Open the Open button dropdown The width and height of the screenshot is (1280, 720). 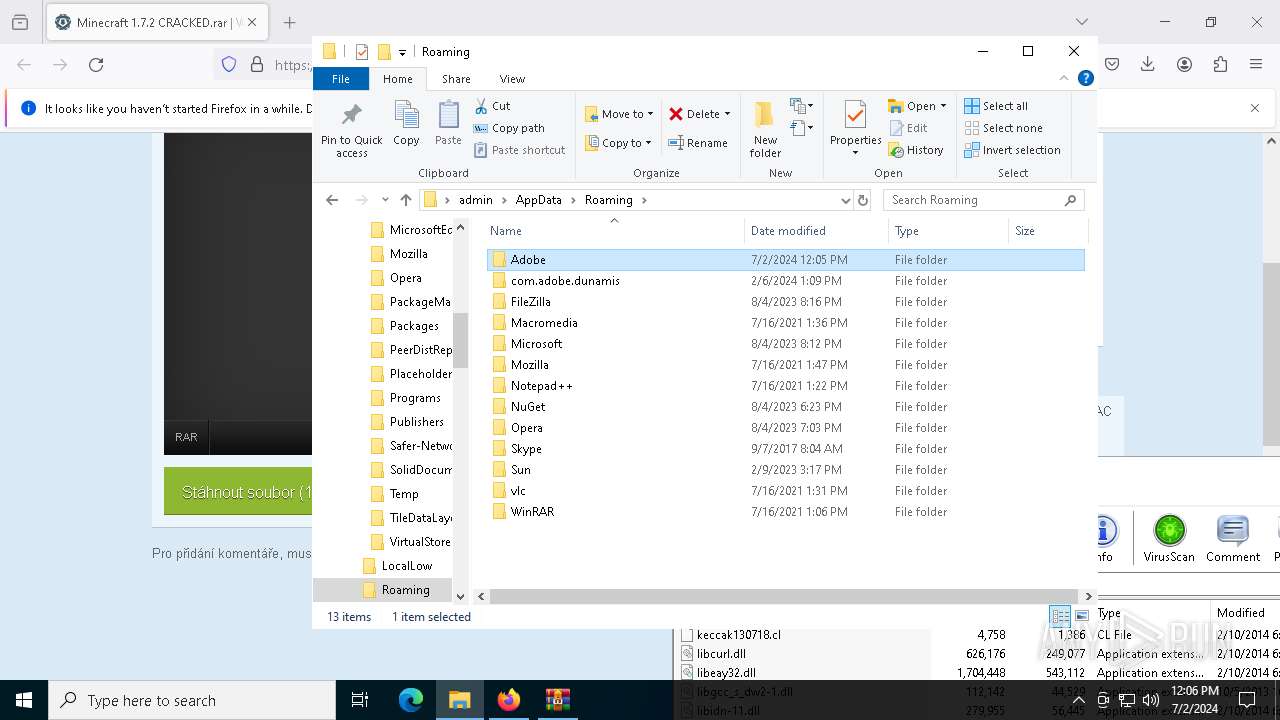(x=943, y=106)
